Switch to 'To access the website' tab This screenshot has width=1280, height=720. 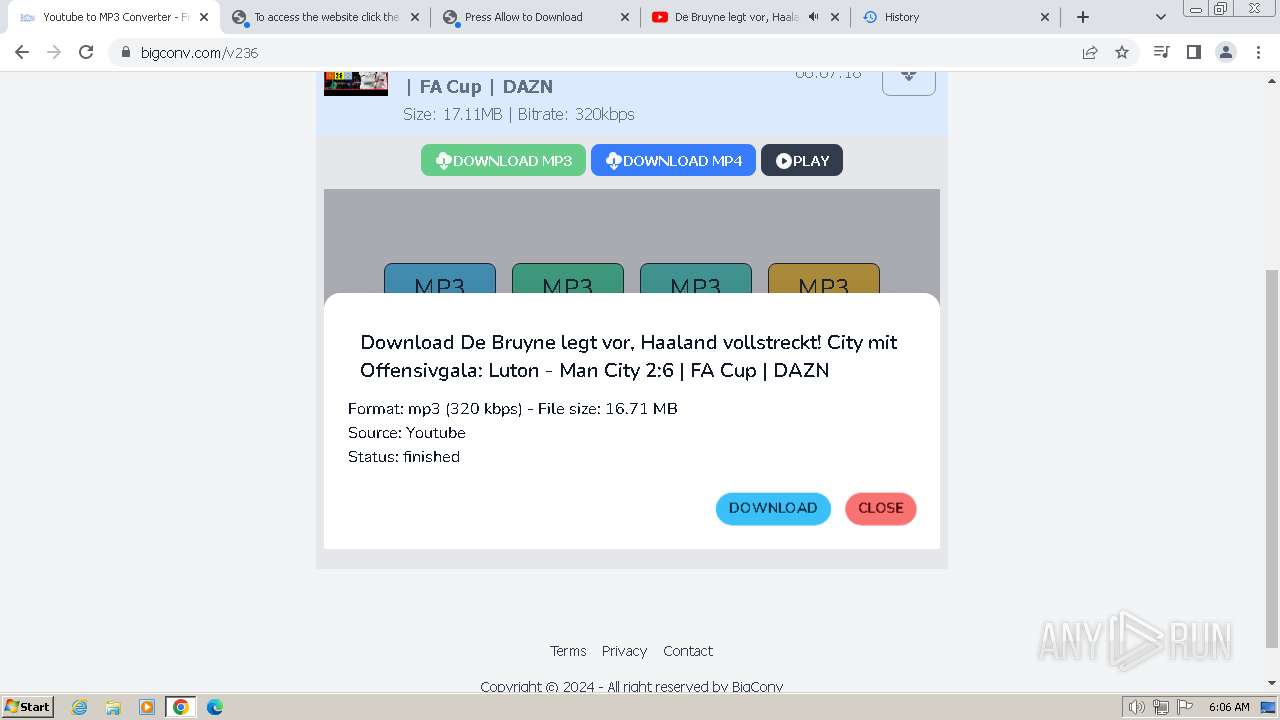pyautogui.click(x=326, y=17)
